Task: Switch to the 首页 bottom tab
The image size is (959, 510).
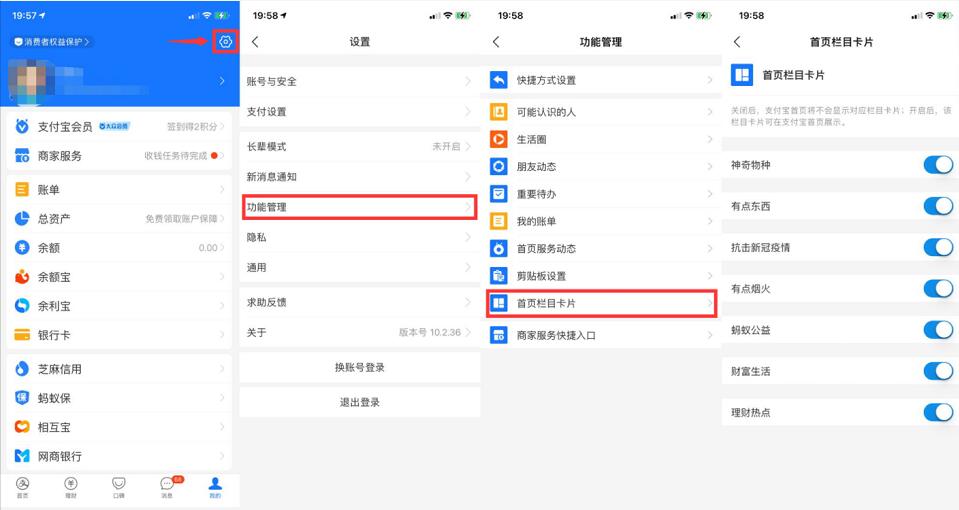Action: (x=23, y=487)
